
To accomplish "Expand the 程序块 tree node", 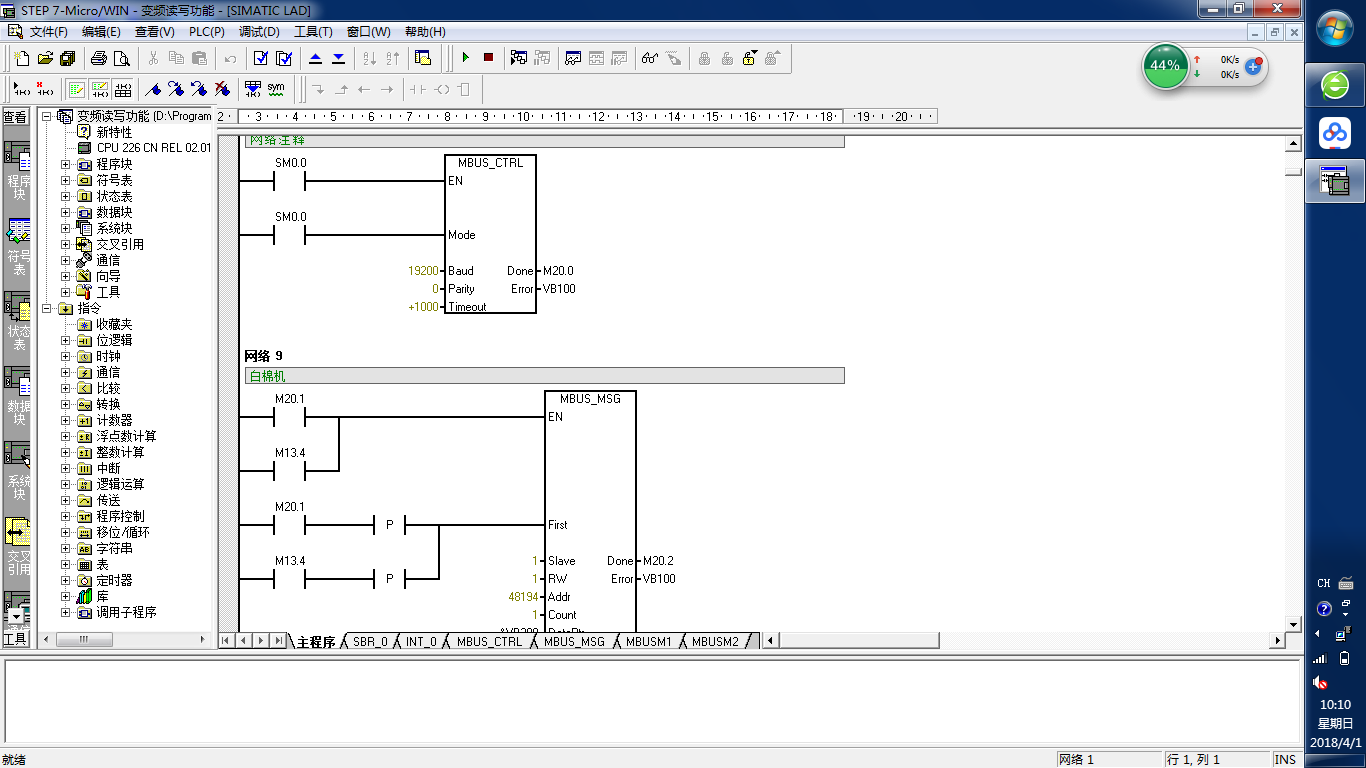I will click(x=66, y=164).
